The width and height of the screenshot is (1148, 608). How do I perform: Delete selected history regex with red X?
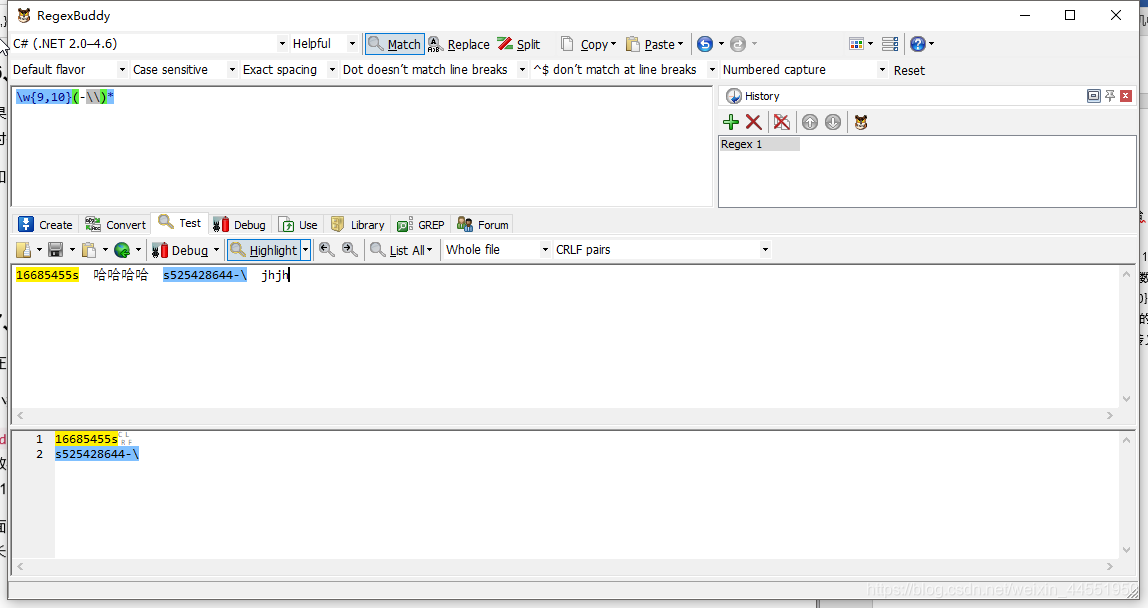[753, 122]
